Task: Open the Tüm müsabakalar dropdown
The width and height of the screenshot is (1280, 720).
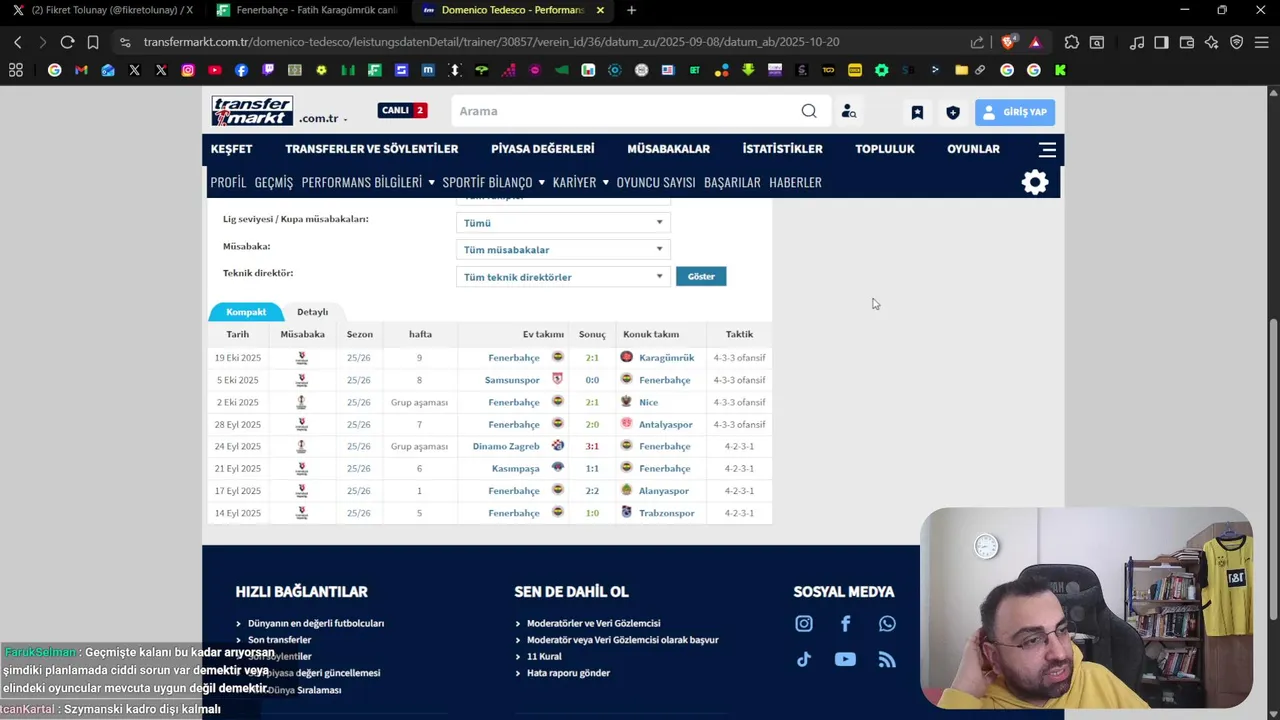Action: coord(563,250)
